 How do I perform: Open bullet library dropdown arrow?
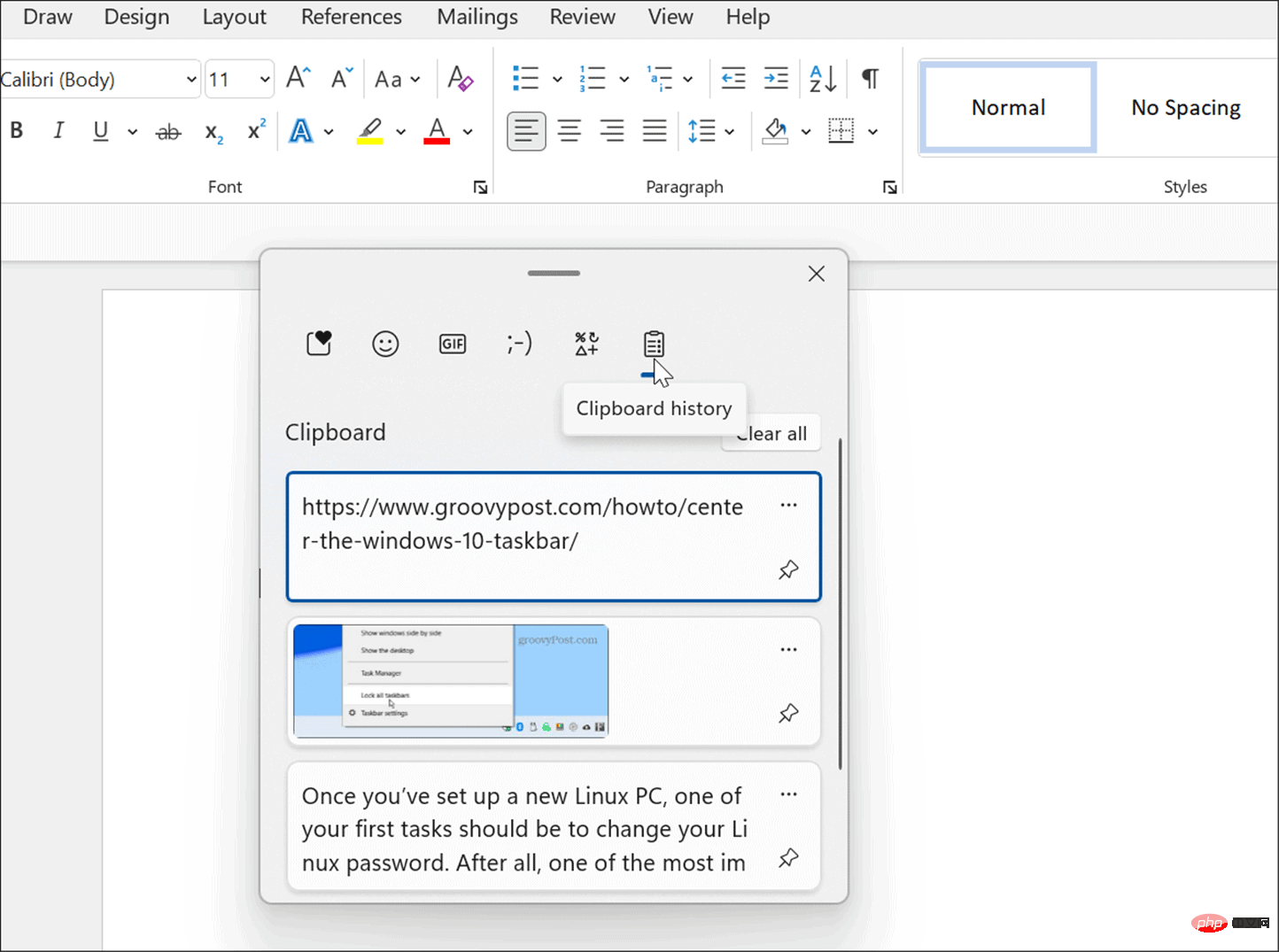(557, 79)
